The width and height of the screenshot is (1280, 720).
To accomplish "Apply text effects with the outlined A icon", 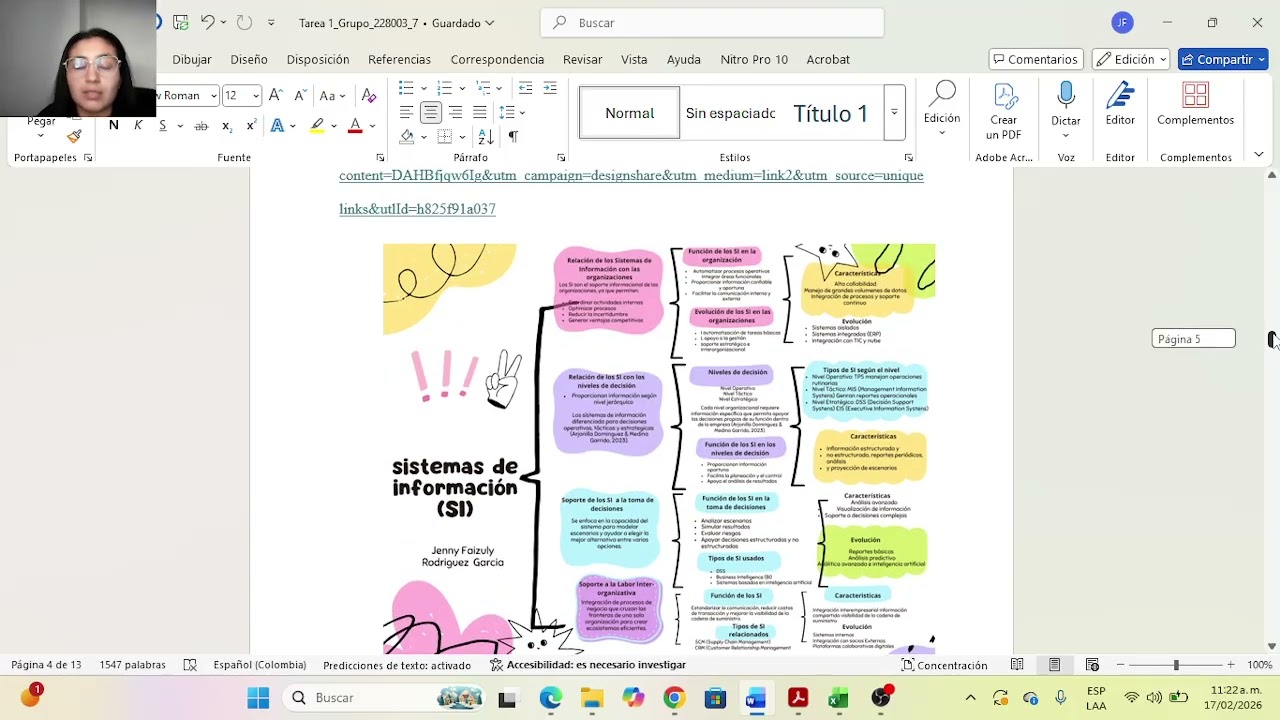I will coord(277,125).
